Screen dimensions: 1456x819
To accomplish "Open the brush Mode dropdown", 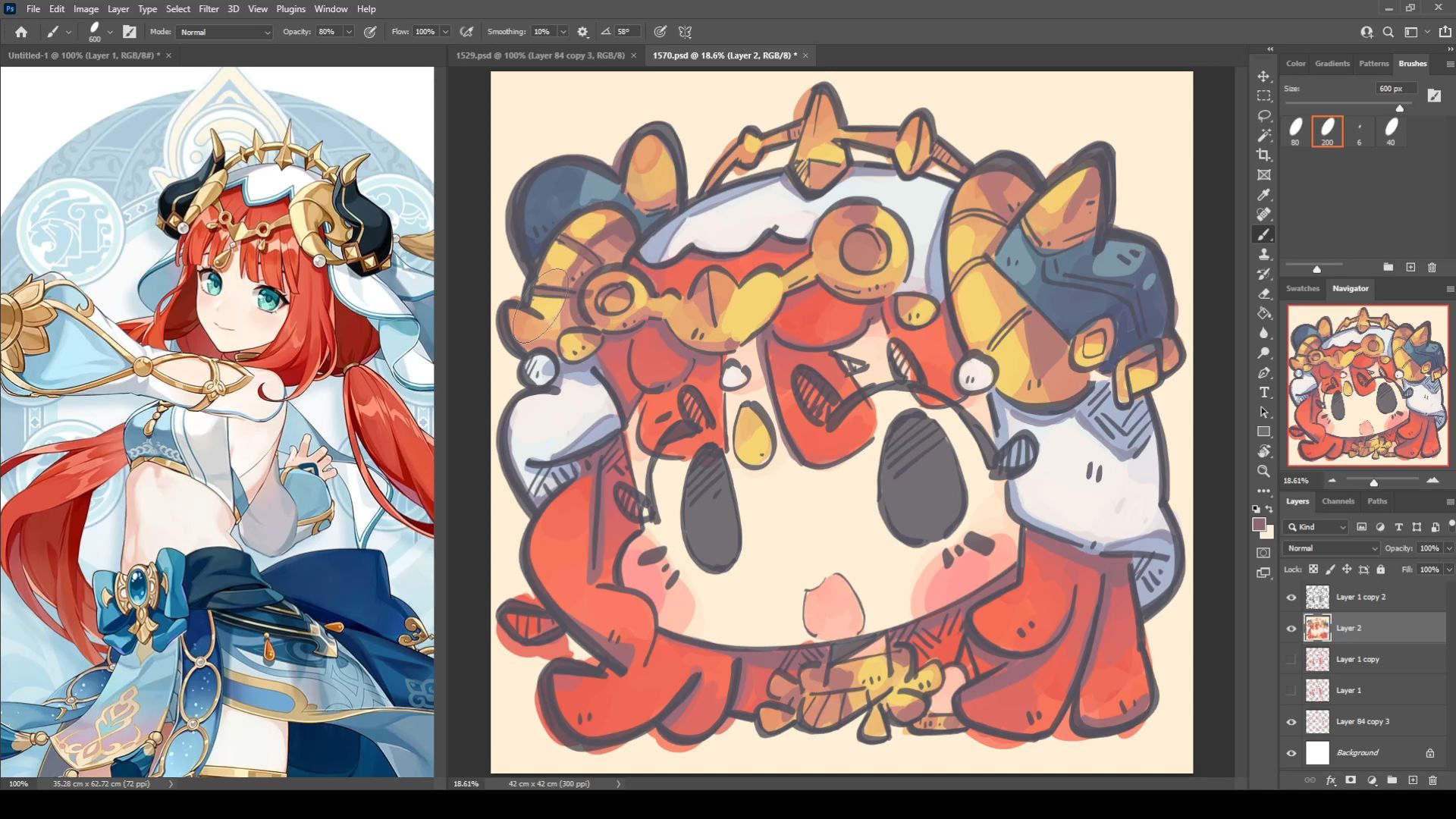I will pos(224,32).
